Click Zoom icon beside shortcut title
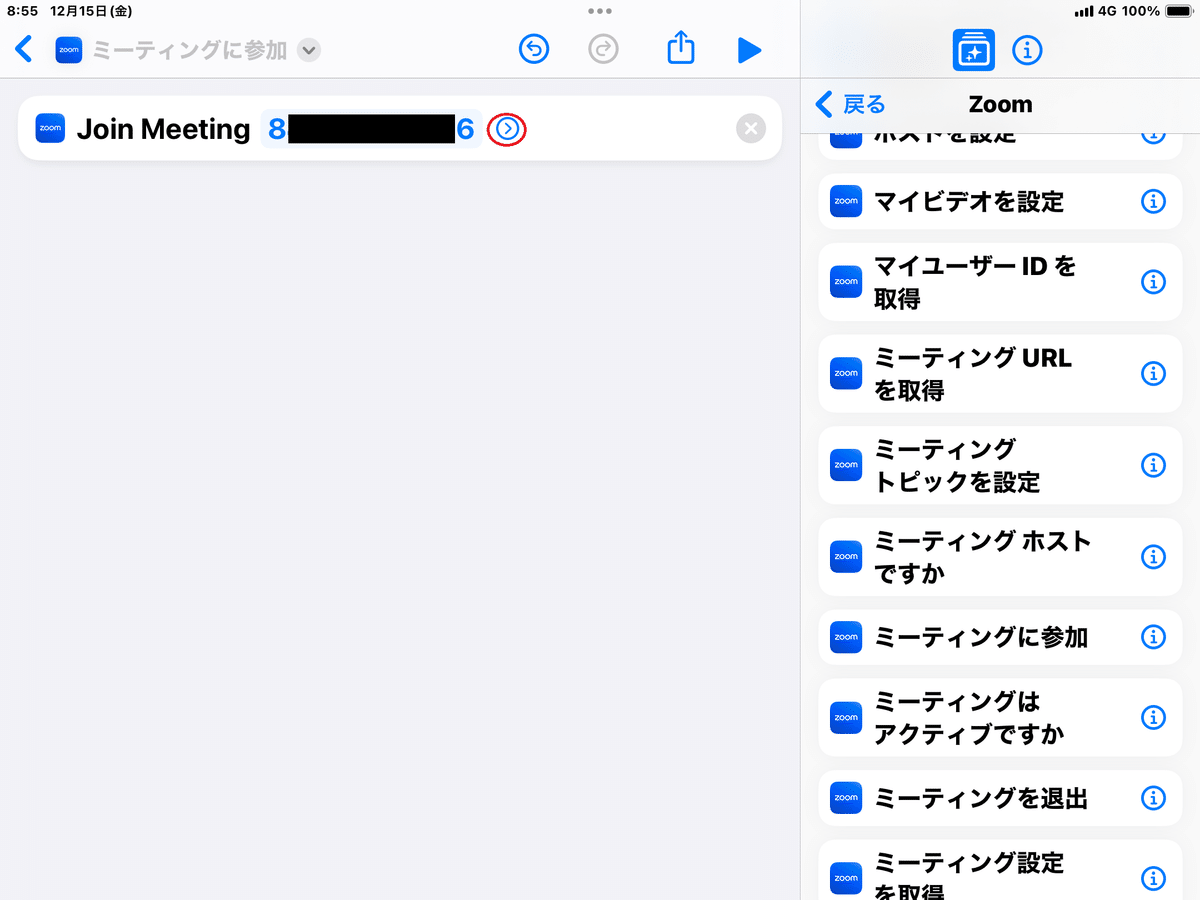 point(69,50)
